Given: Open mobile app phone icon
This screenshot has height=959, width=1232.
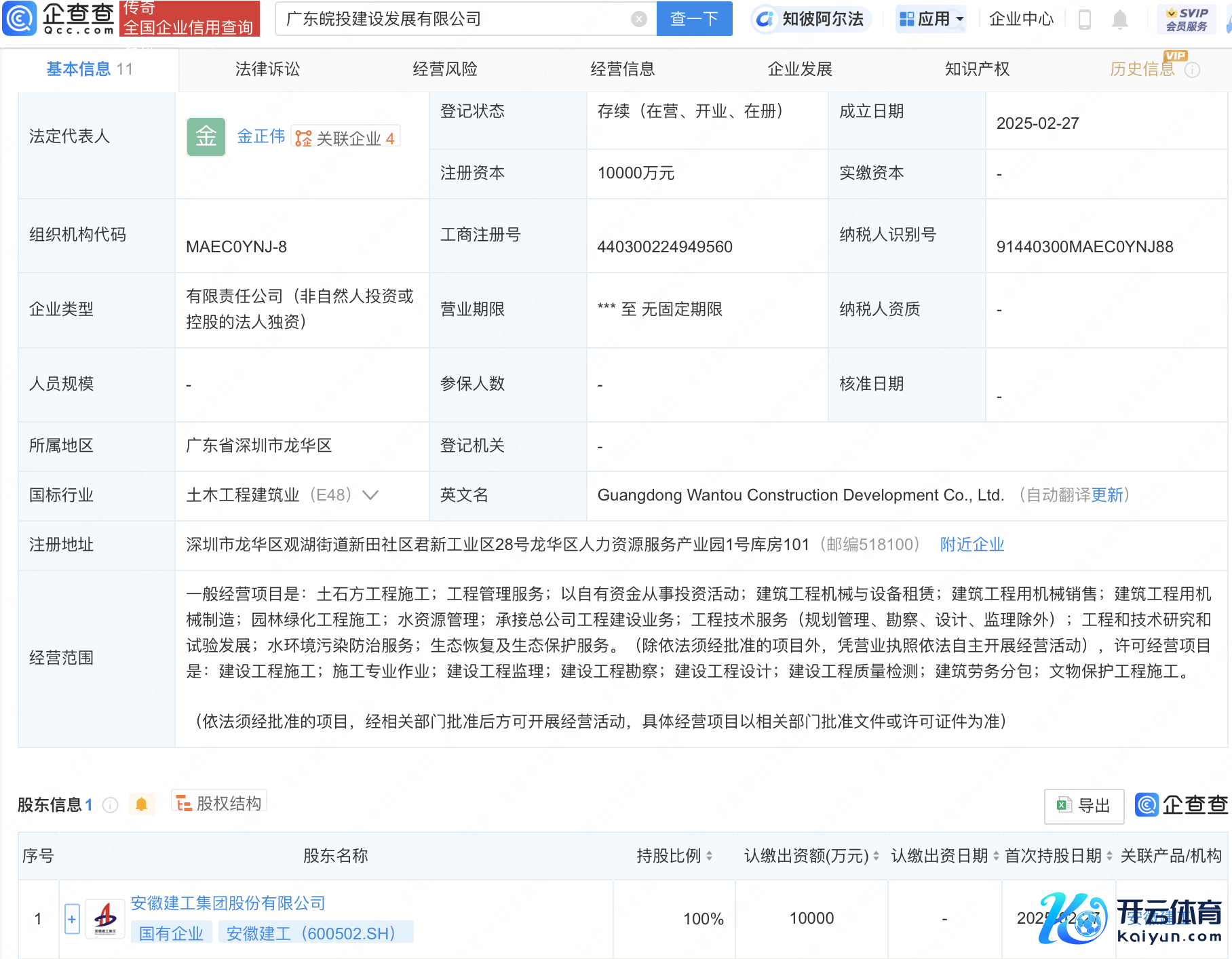Looking at the screenshot, I should (1084, 20).
